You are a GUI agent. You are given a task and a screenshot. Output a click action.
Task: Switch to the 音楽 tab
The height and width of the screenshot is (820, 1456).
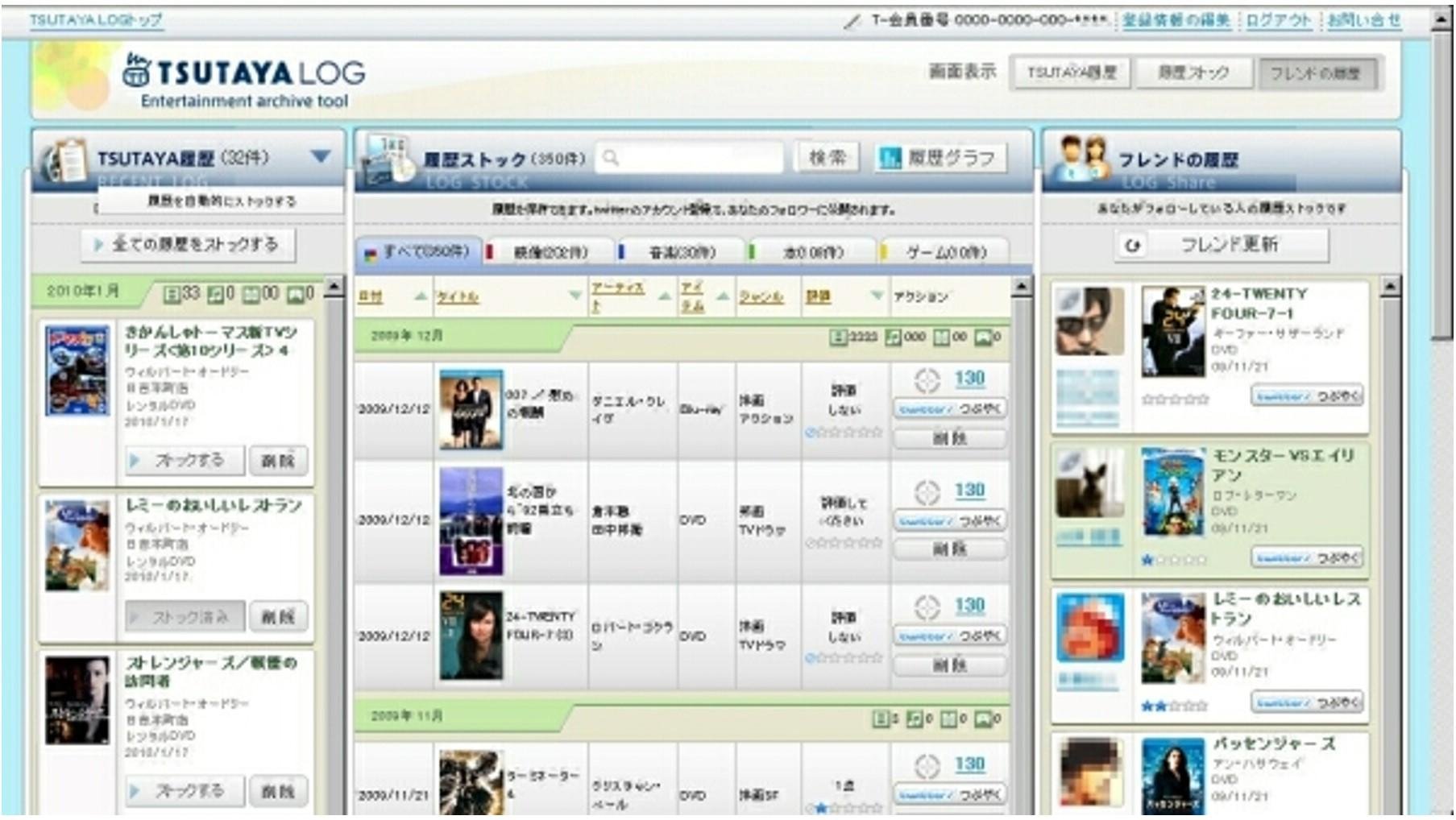pos(679,252)
